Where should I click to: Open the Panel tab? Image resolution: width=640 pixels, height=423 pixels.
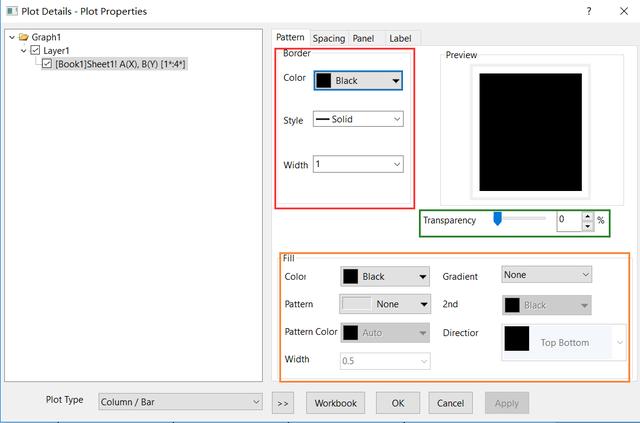(363, 38)
